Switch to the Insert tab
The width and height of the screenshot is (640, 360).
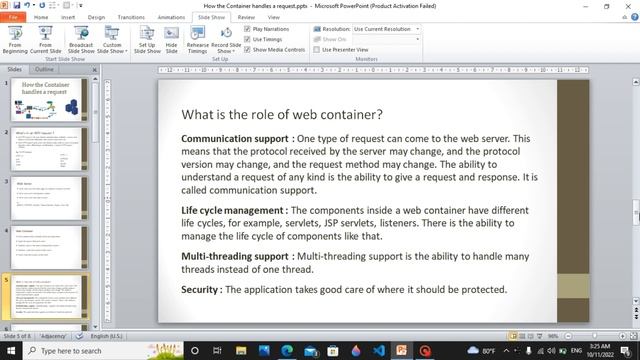coord(68,17)
